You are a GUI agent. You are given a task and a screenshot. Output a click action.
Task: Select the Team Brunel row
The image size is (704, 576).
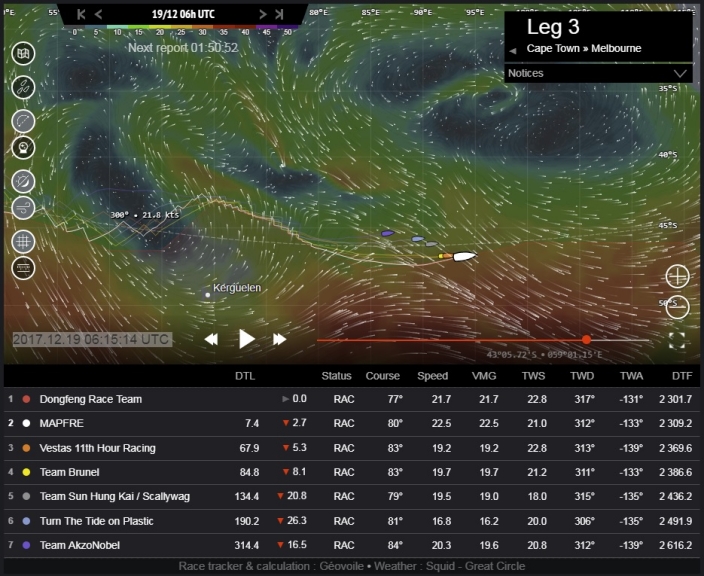point(352,472)
